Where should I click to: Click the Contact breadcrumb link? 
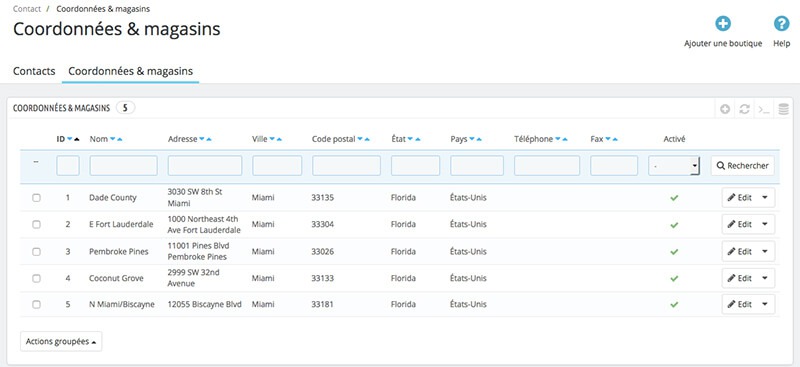point(27,9)
